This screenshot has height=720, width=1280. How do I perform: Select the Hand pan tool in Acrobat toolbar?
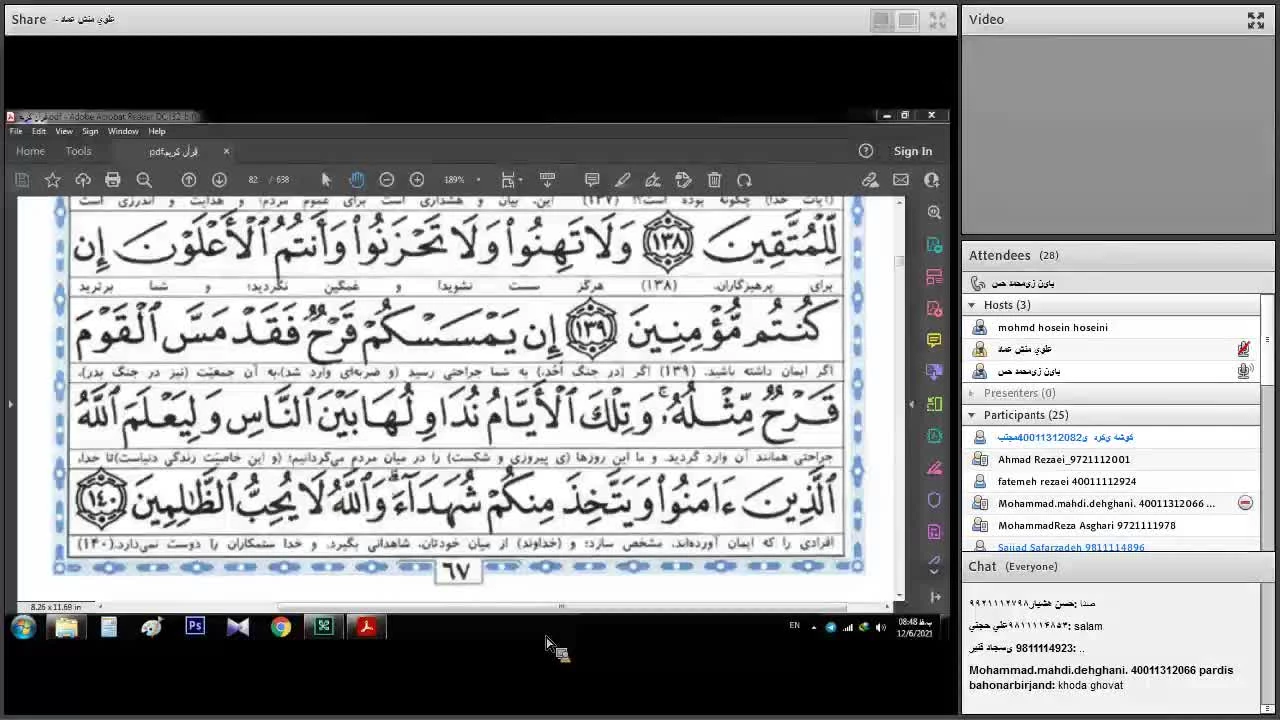tap(357, 180)
